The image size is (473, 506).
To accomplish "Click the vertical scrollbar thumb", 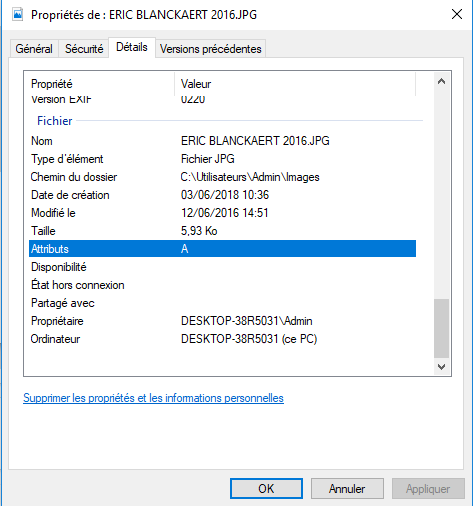I will [x=441, y=328].
